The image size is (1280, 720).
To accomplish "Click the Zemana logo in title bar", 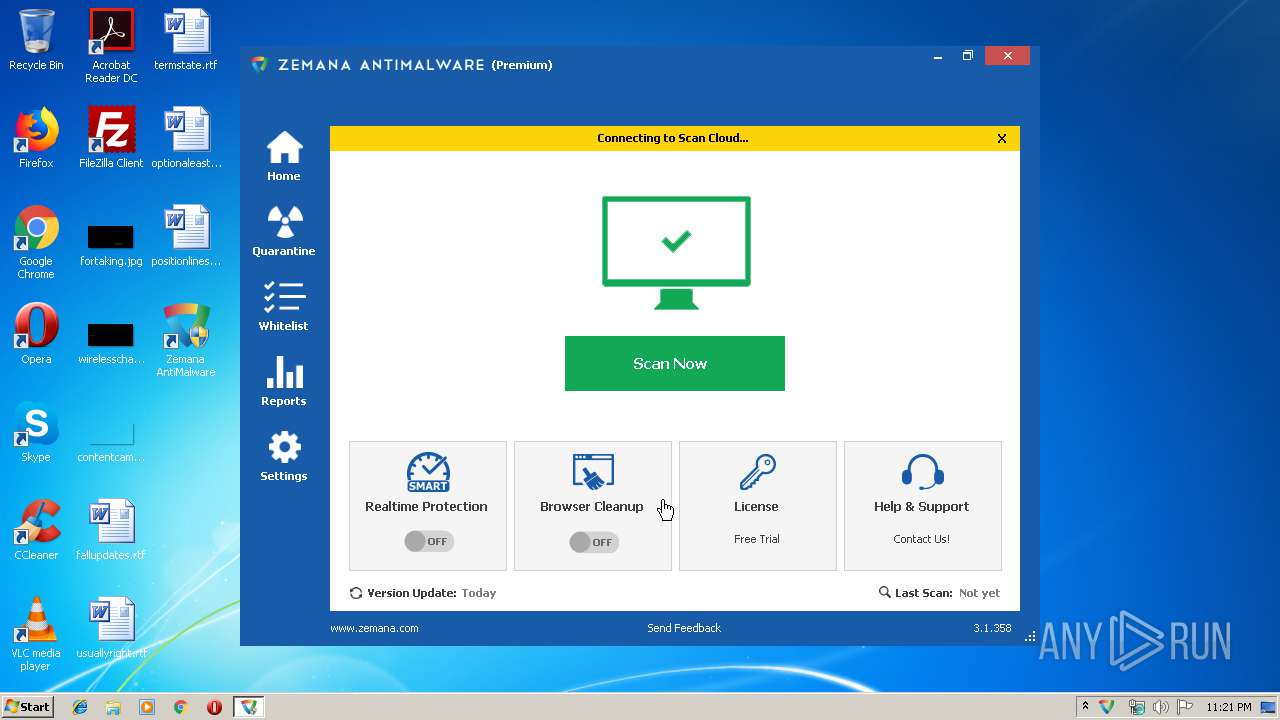I will click(x=260, y=65).
